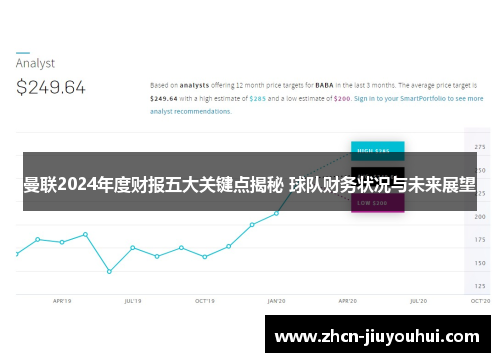The height and width of the screenshot is (362, 500).
Task: Click the JAN'20 x-axis label
Action: [x=276, y=301]
